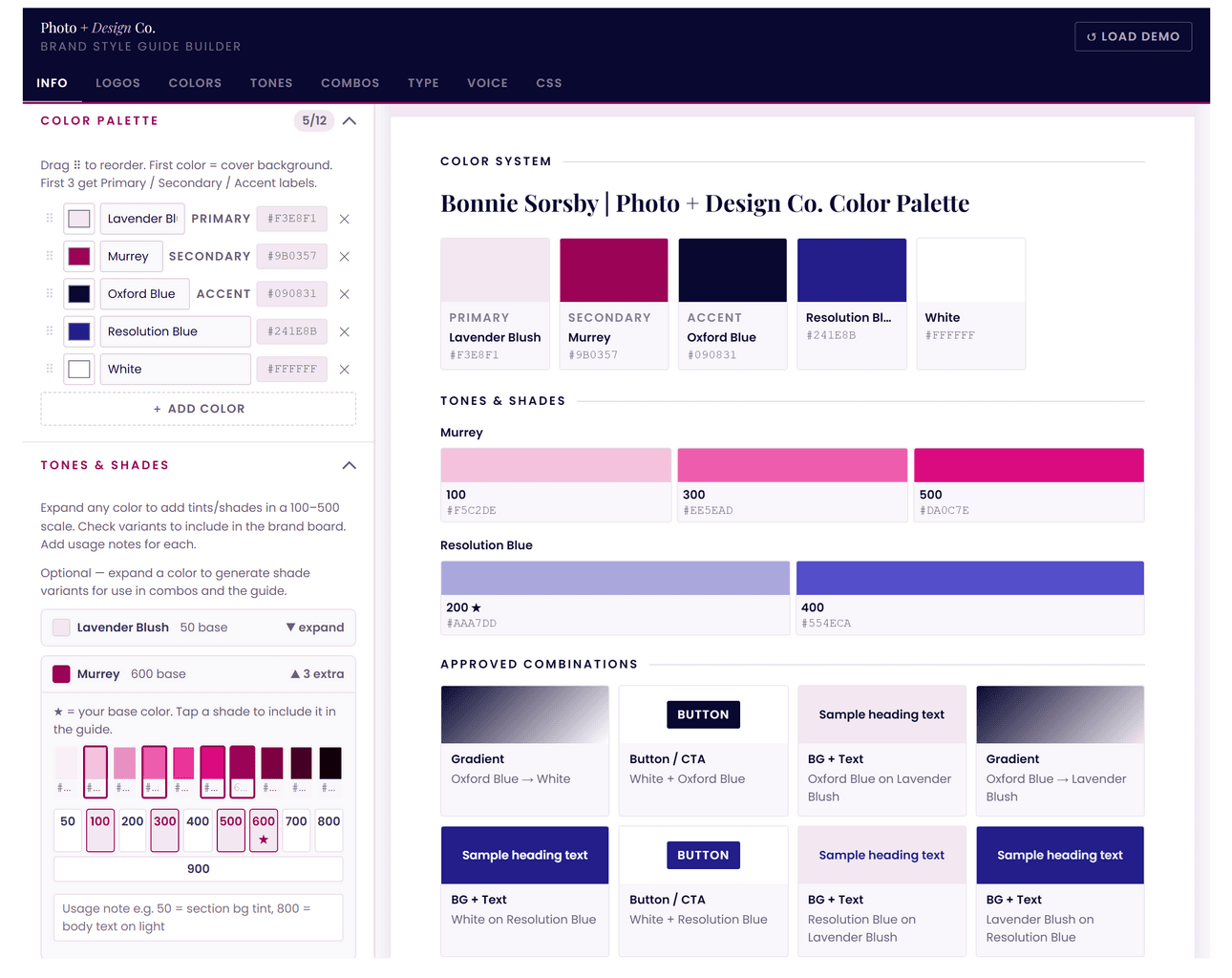Click the drag handle next to Lavender Blush
This screenshot has height=978, width=1232.
[48, 219]
